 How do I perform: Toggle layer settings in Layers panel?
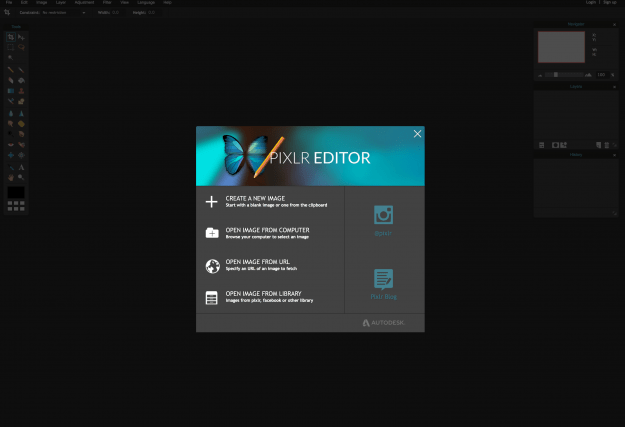point(542,145)
